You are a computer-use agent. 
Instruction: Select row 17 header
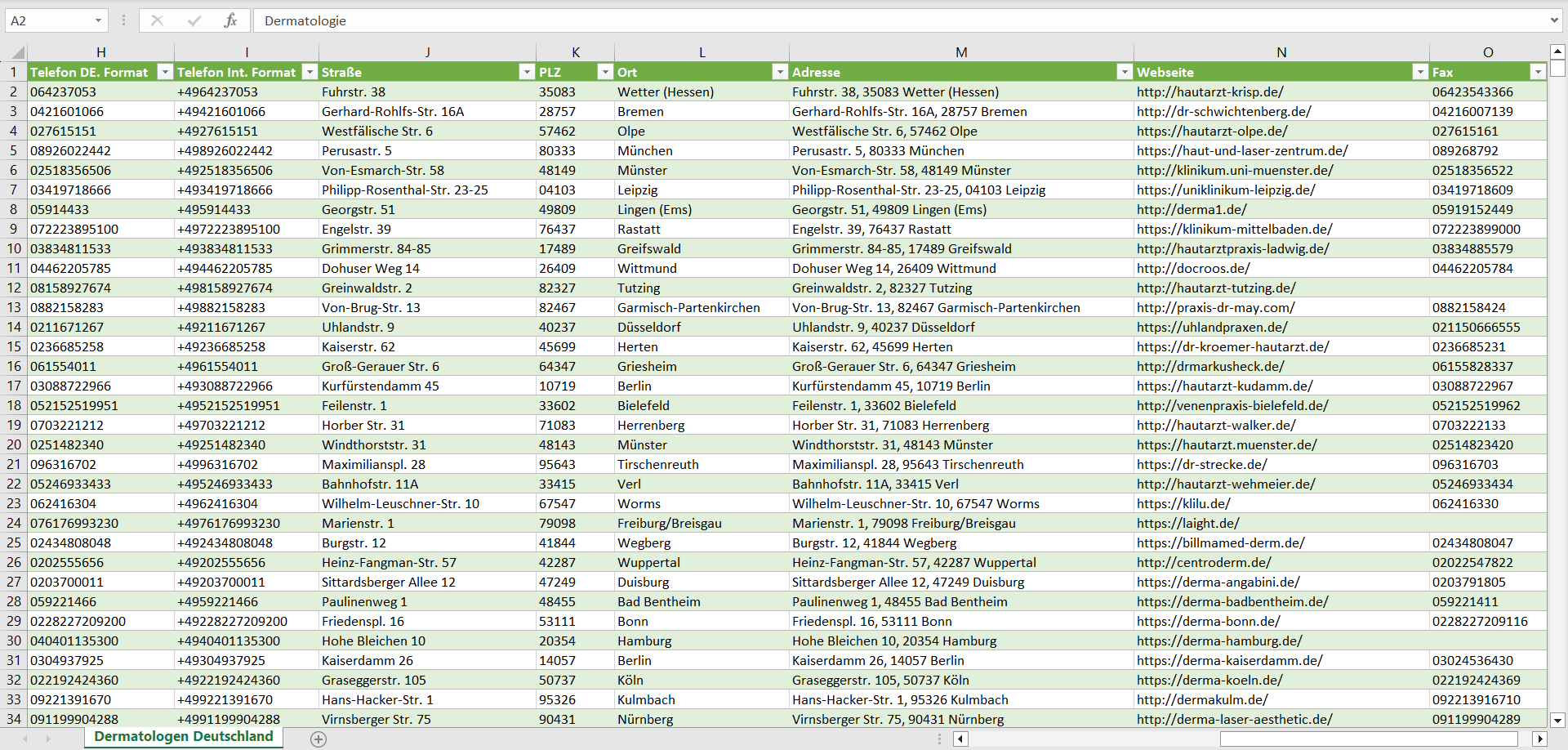click(x=14, y=386)
